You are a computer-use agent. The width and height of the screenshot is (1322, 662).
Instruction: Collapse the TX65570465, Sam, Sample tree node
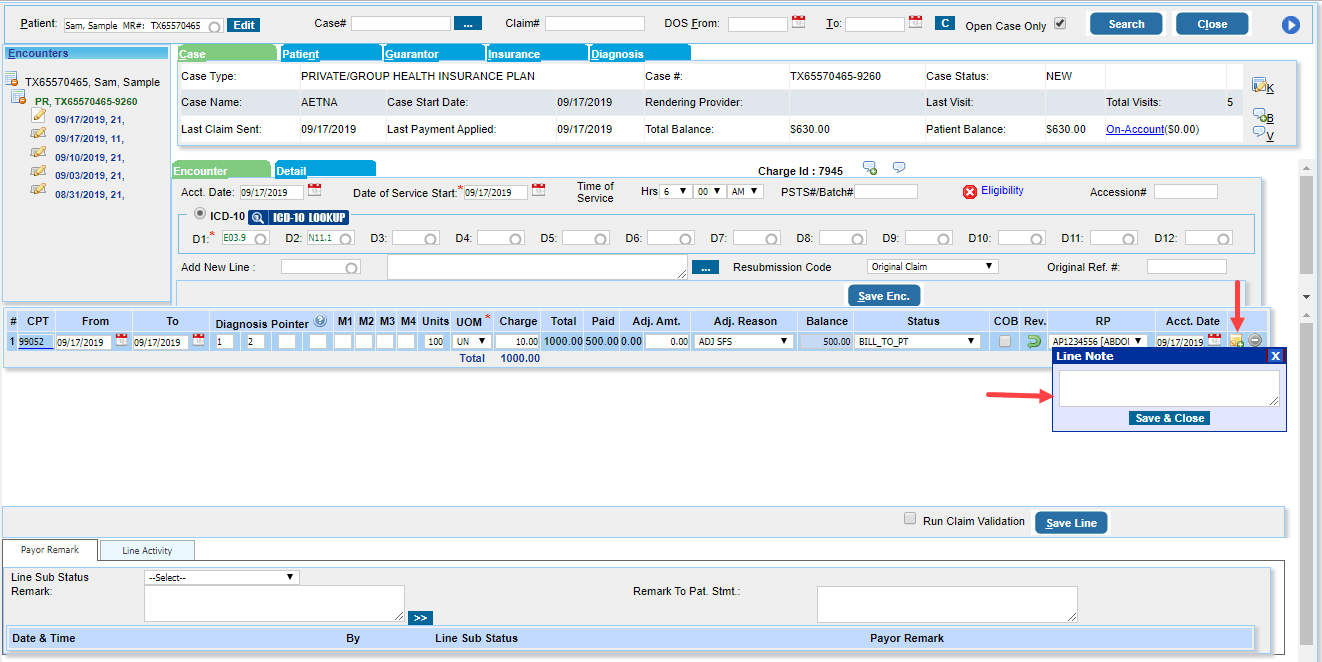point(12,80)
